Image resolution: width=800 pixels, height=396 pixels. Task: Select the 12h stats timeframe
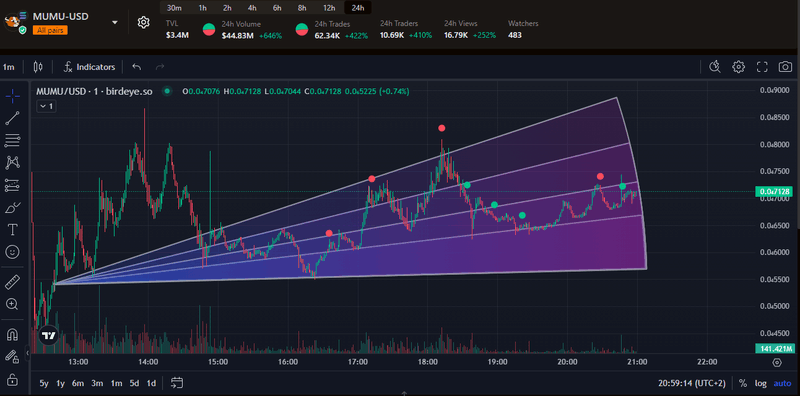(329, 8)
